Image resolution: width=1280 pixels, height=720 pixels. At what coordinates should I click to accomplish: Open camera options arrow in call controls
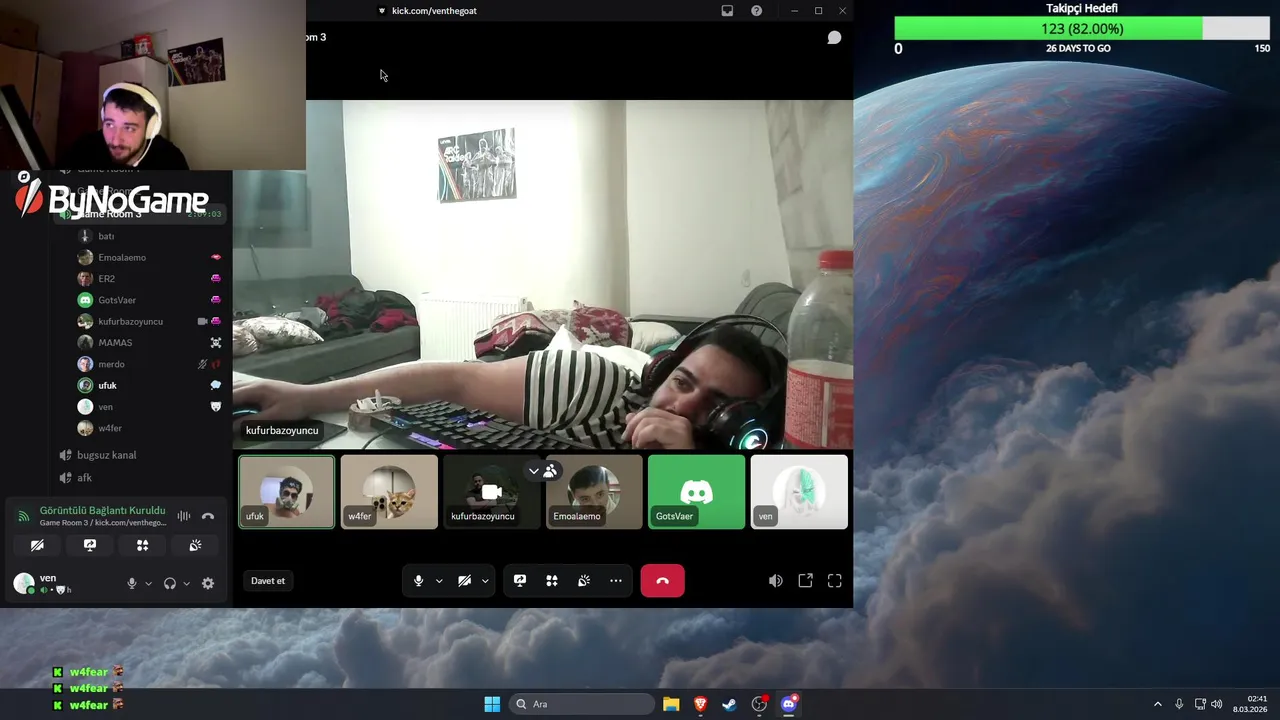[485, 581]
